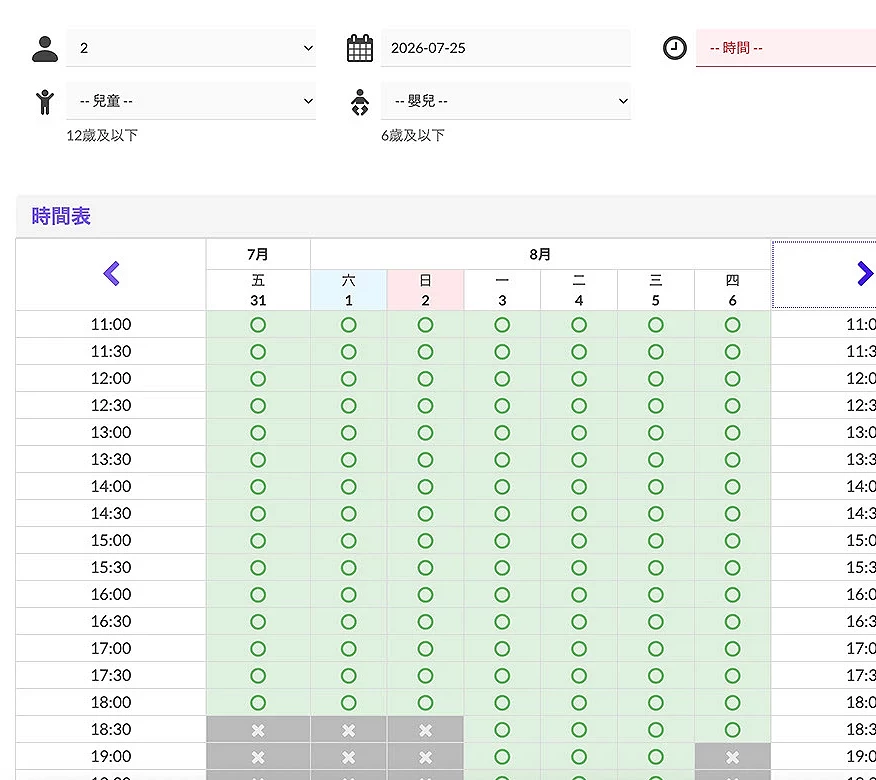Click the 8月 month header
Image resolution: width=876 pixels, height=780 pixels.
pos(540,254)
